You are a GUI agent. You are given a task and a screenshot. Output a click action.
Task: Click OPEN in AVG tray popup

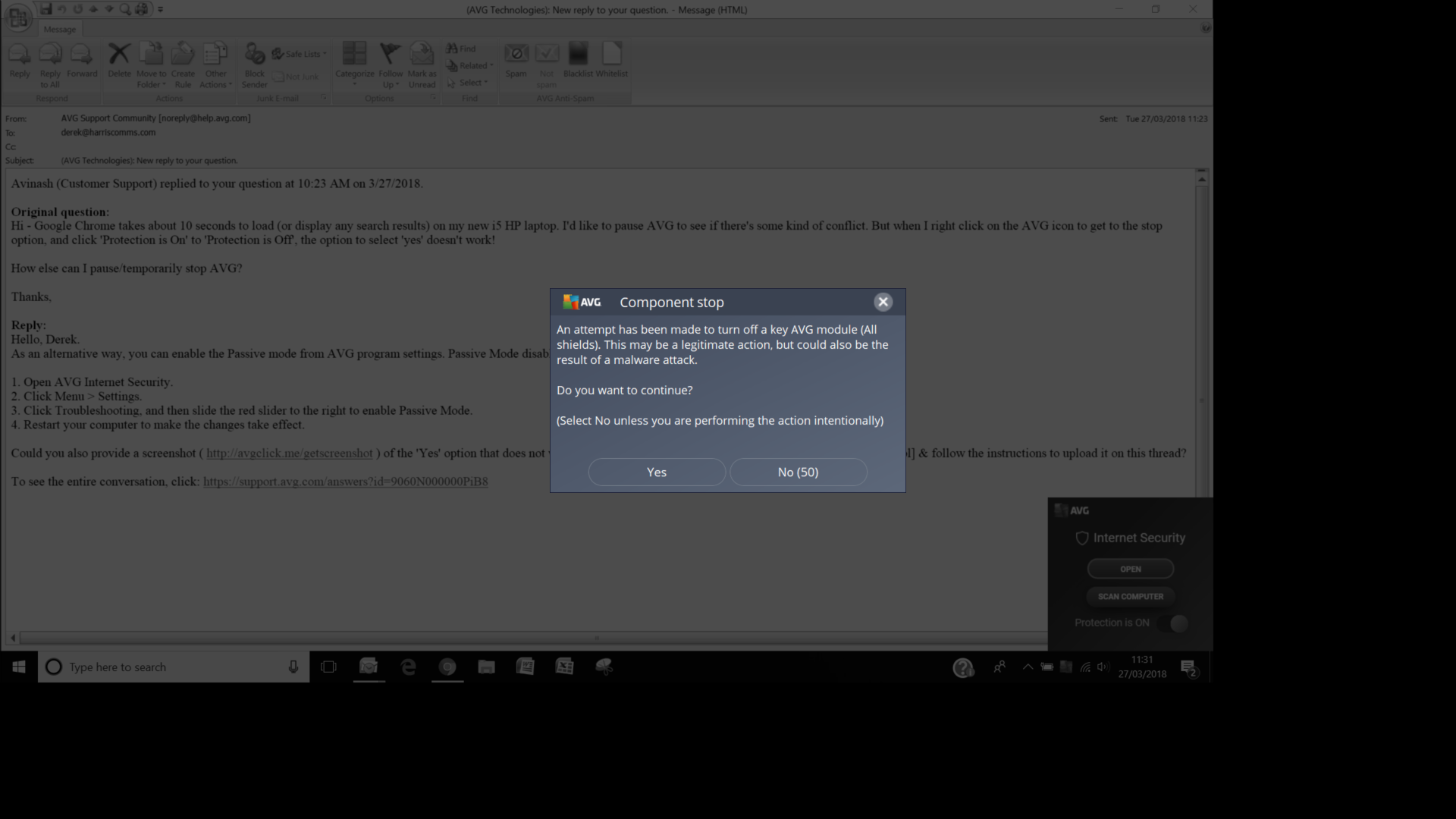[1130, 569]
